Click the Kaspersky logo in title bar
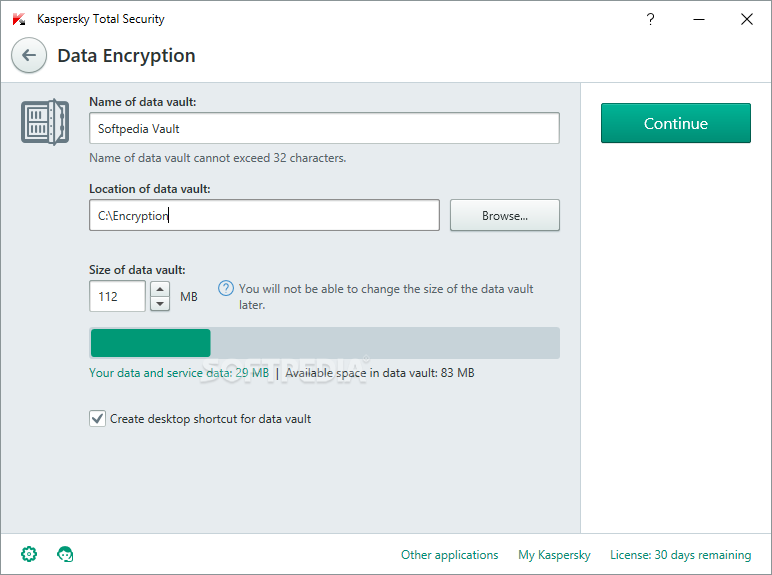The width and height of the screenshot is (772, 575). click(x=19, y=19)
